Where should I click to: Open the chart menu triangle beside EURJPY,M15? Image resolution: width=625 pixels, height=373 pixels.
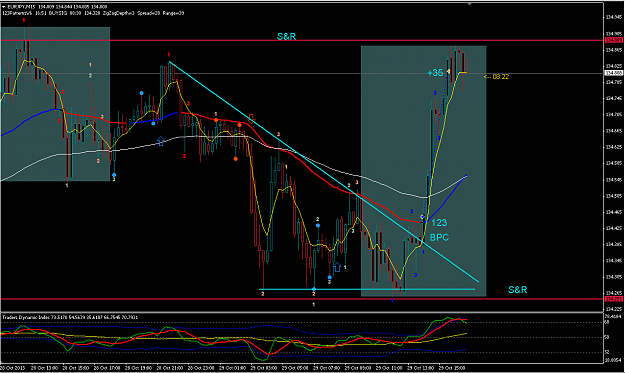4,7
